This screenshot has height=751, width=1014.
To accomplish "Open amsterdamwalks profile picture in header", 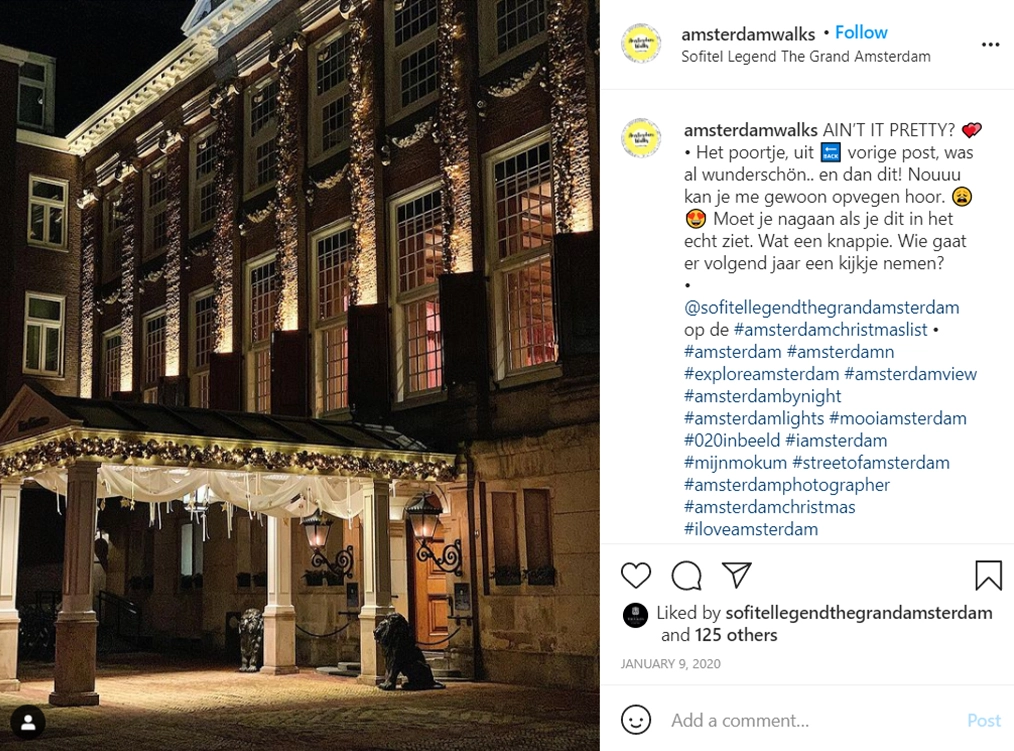I will [641, 44].
